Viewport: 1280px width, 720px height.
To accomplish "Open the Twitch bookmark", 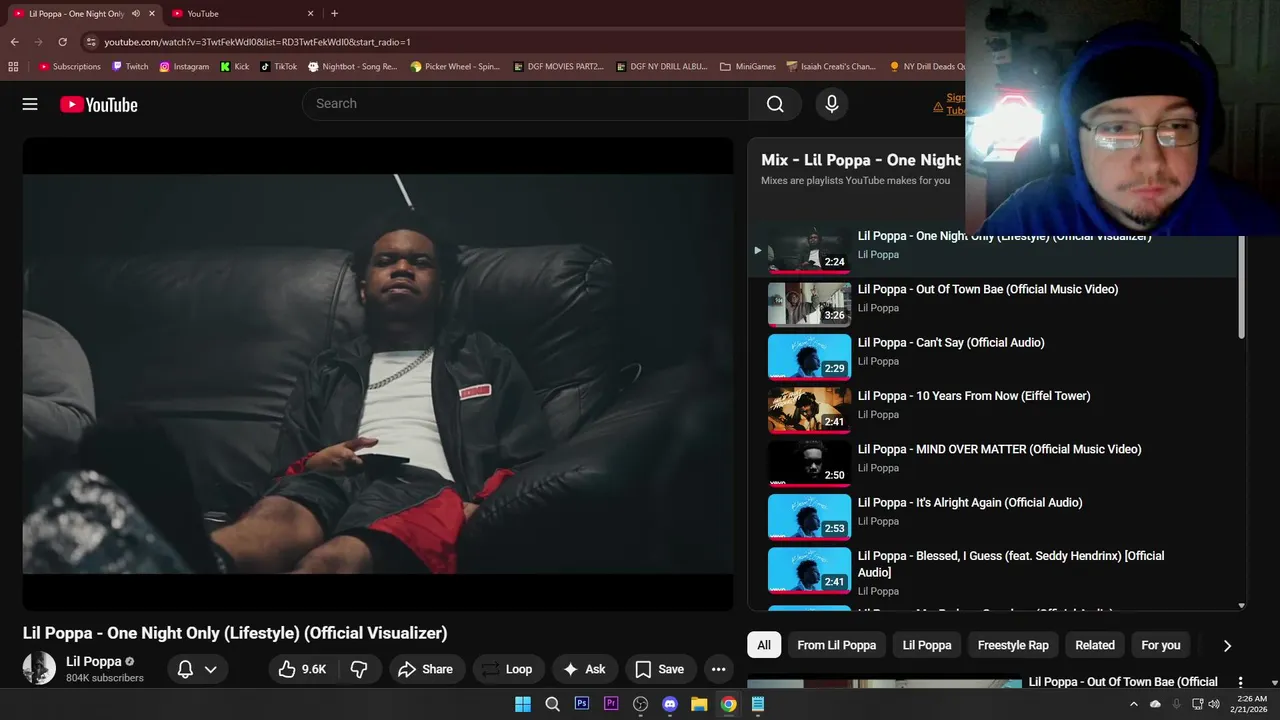I will (x=130, y=66).
